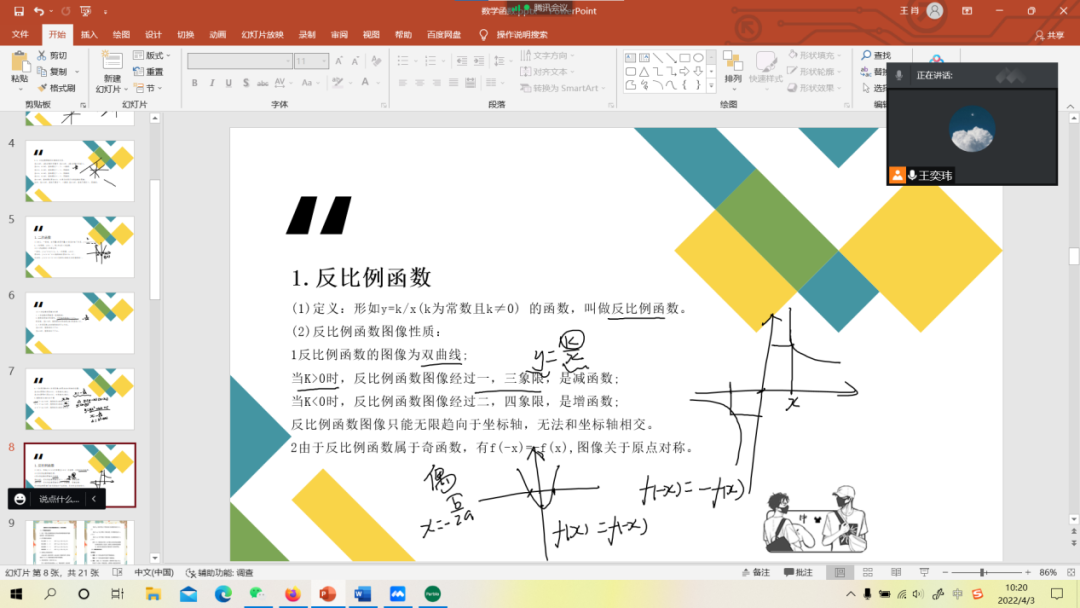Open the Insert (插入) ribbon tab
The image size is (1080, 608).
pos(89,34)
